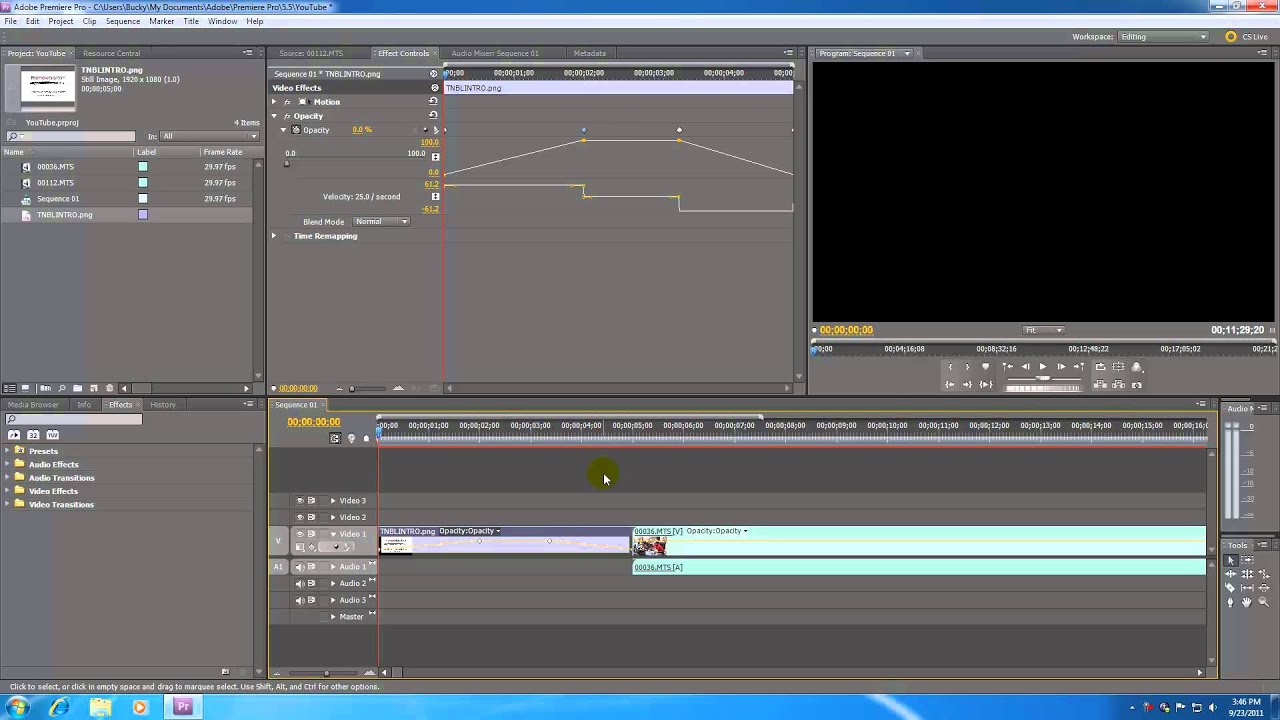Click the Extract button in Program monitor
Viewport: 1280px width, 720px height.
(x=1118, y=385)
